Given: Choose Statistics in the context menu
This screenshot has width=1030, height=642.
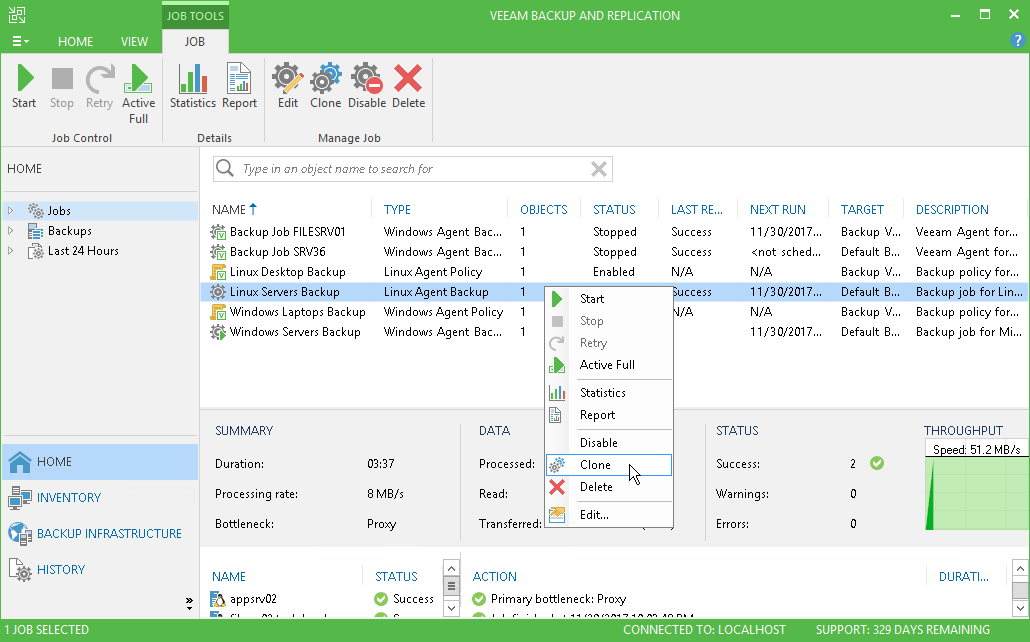Looking at the screenshot, I should click(x=609, y=392).
